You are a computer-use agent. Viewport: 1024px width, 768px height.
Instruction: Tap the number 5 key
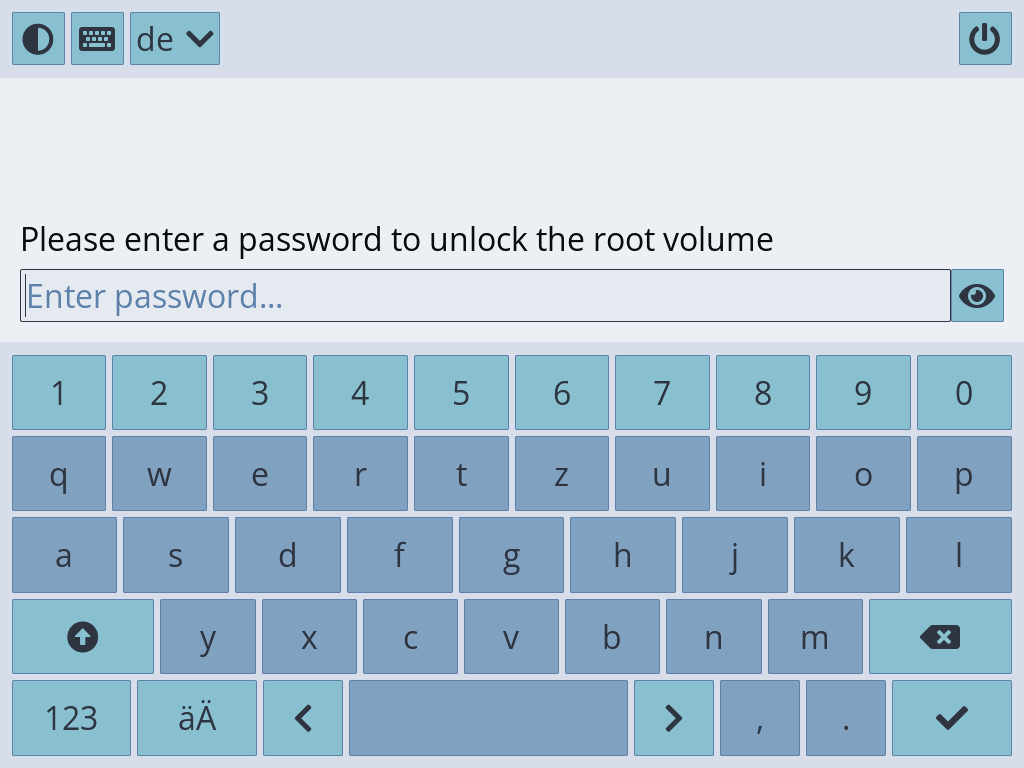click(461, 393)
